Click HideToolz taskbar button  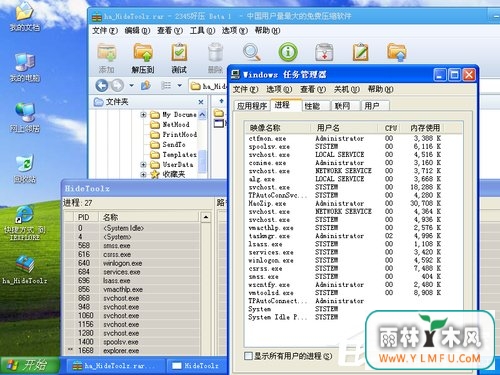point(197,366)
